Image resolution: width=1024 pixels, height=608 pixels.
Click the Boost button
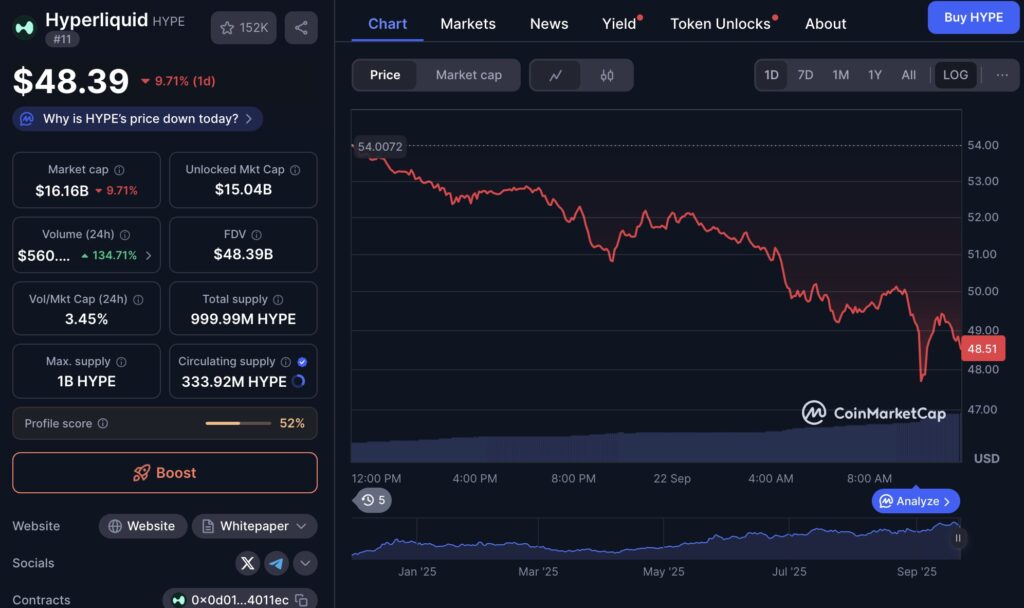[165, 473]
